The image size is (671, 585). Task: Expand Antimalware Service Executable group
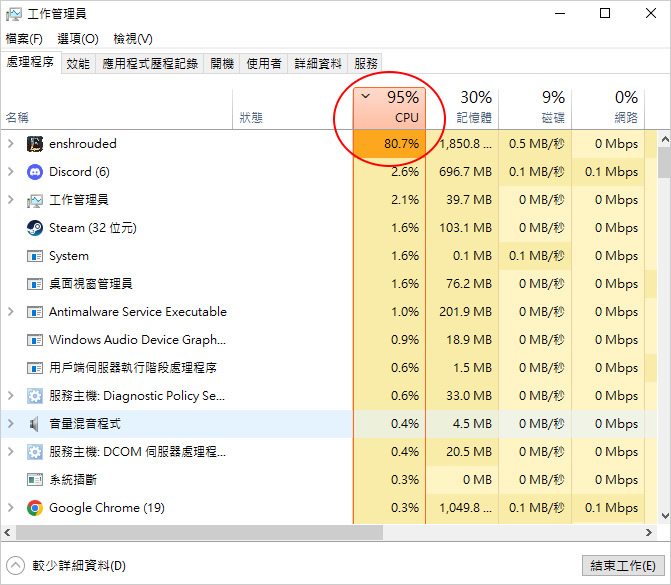11,312
